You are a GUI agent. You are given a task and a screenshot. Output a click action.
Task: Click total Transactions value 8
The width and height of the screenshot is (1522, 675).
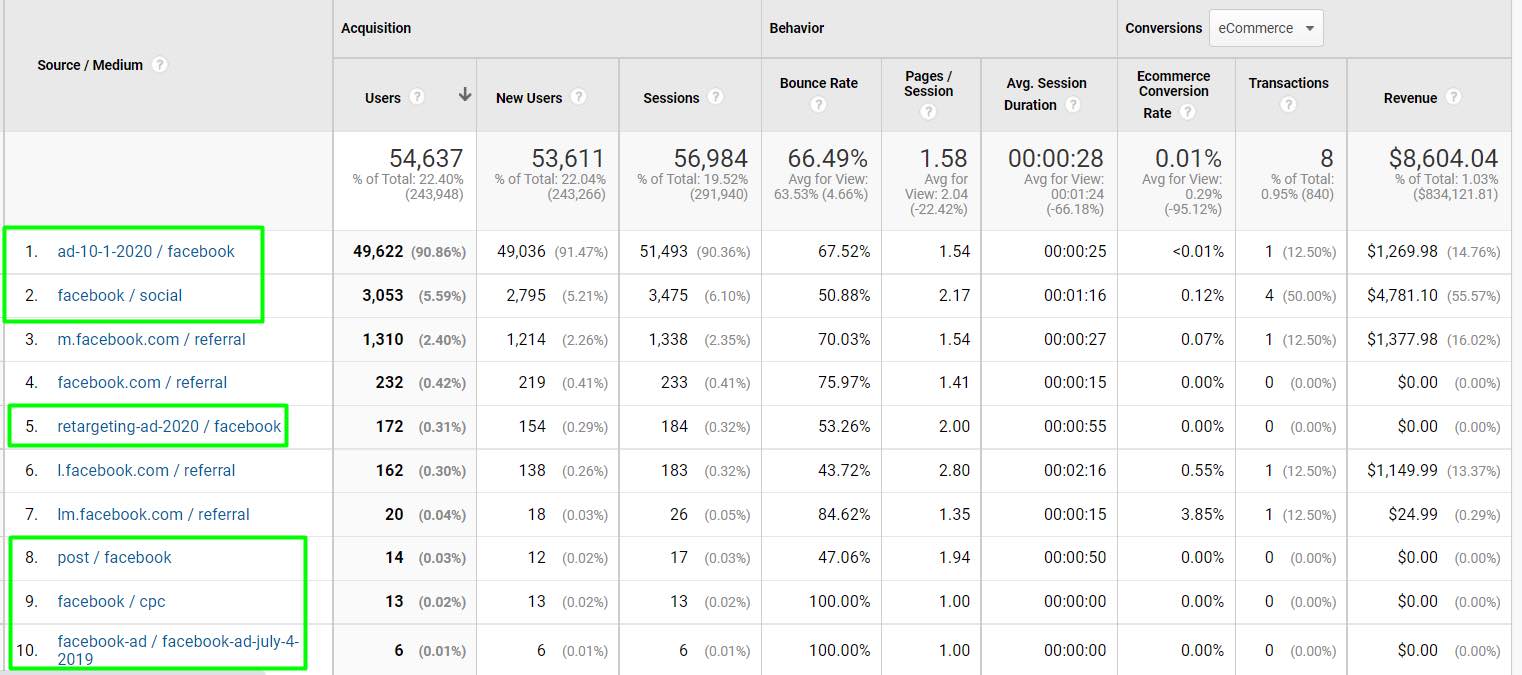pyautogui.click(x=1327, y=158)
